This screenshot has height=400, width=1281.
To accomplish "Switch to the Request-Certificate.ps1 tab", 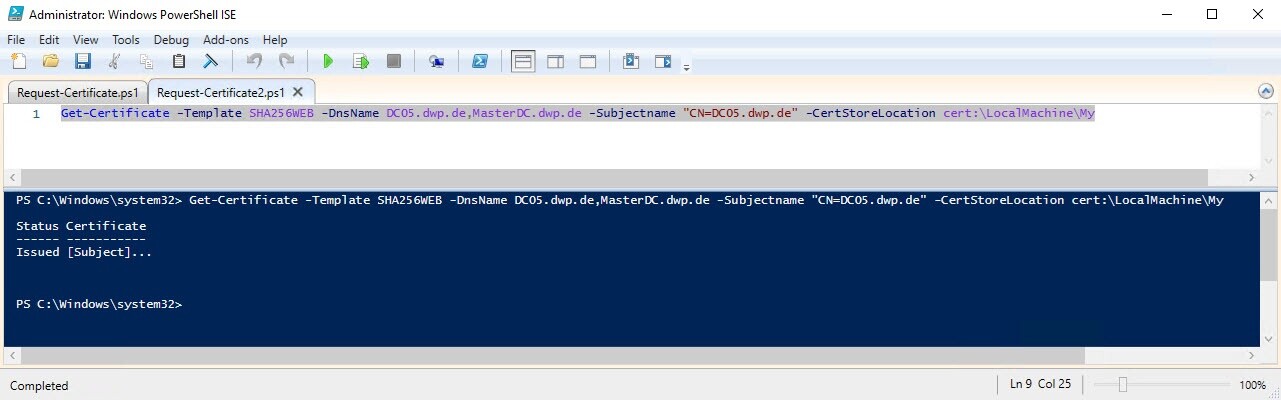I will [77, 92].
